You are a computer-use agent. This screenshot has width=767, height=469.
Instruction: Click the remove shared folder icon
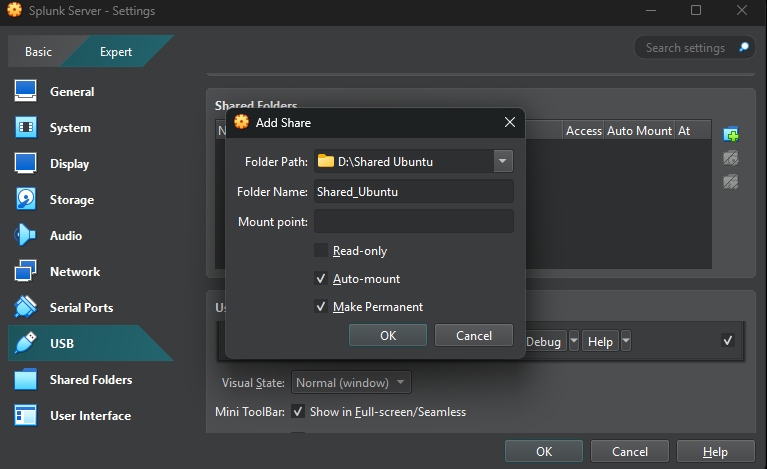731,182
